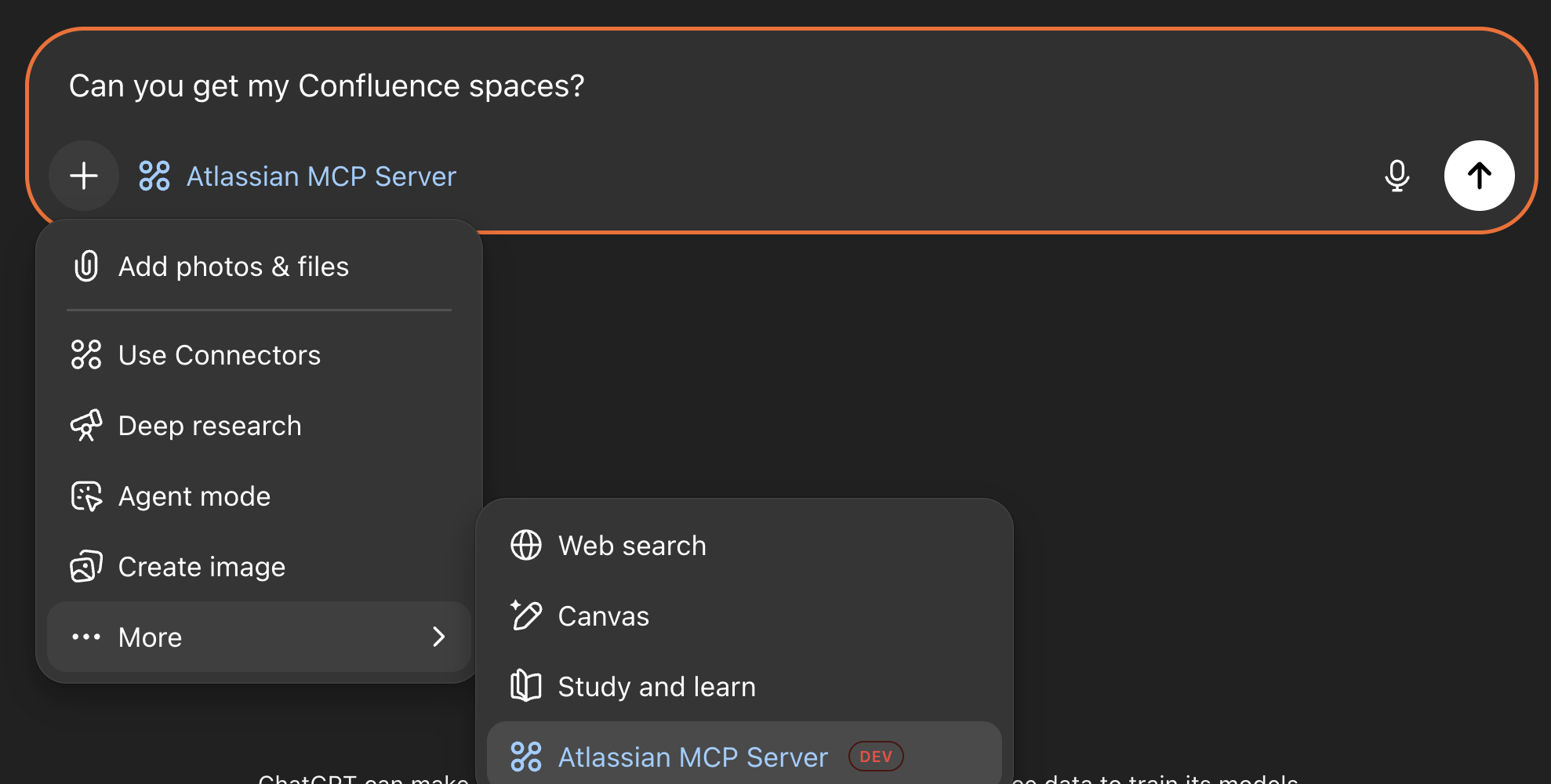Send the message with arrow button
The width and height of the screenshot is (1551, 784).
click(1479, 176)
